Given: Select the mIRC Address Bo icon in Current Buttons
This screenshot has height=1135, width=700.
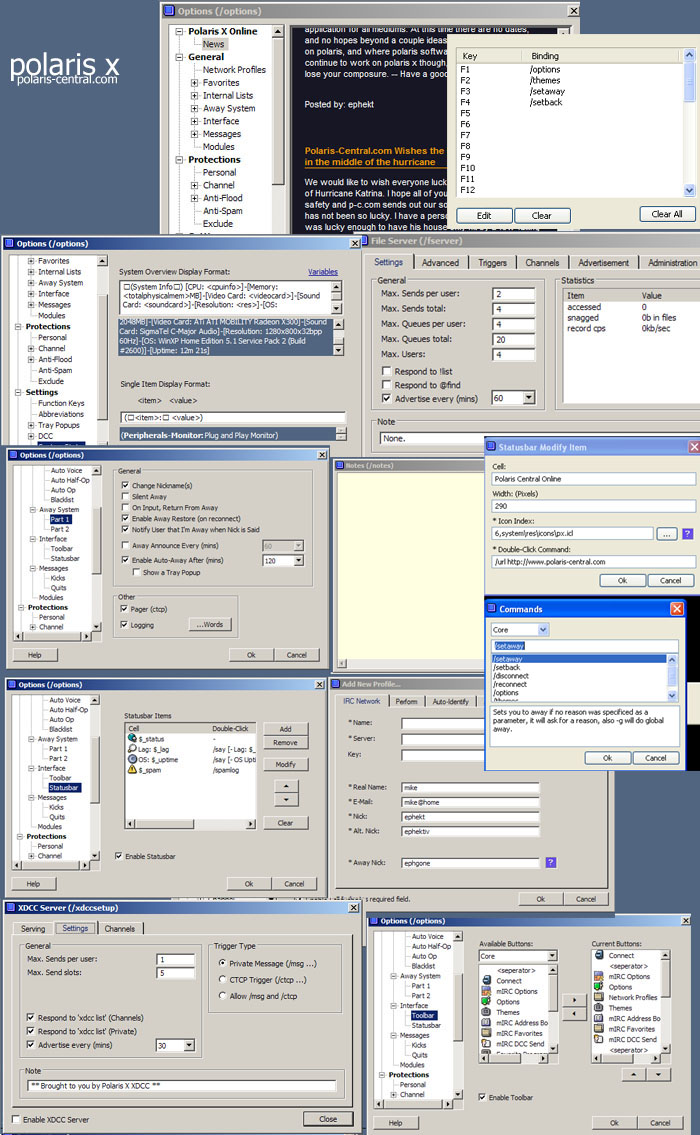Looking at the screenshot, I should [599, 1018].
